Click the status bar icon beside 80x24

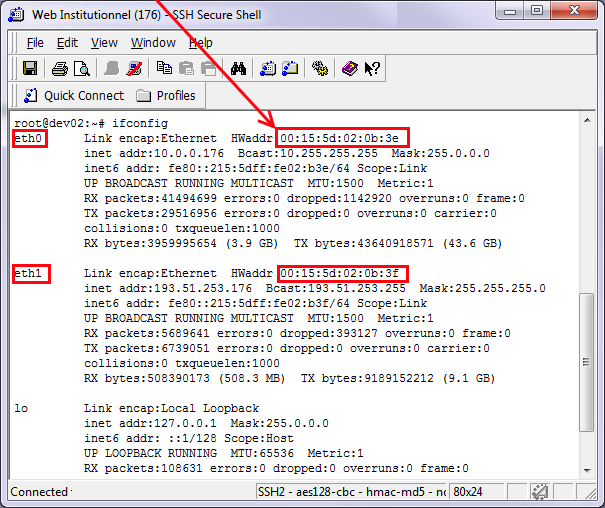pos(539,492)
